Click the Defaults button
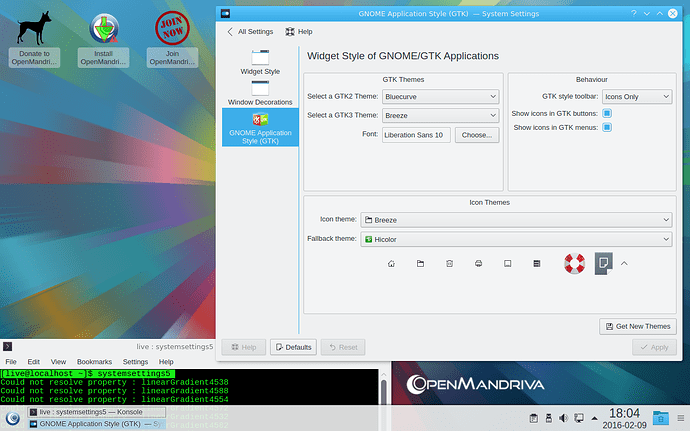 [x=294, y=347]
